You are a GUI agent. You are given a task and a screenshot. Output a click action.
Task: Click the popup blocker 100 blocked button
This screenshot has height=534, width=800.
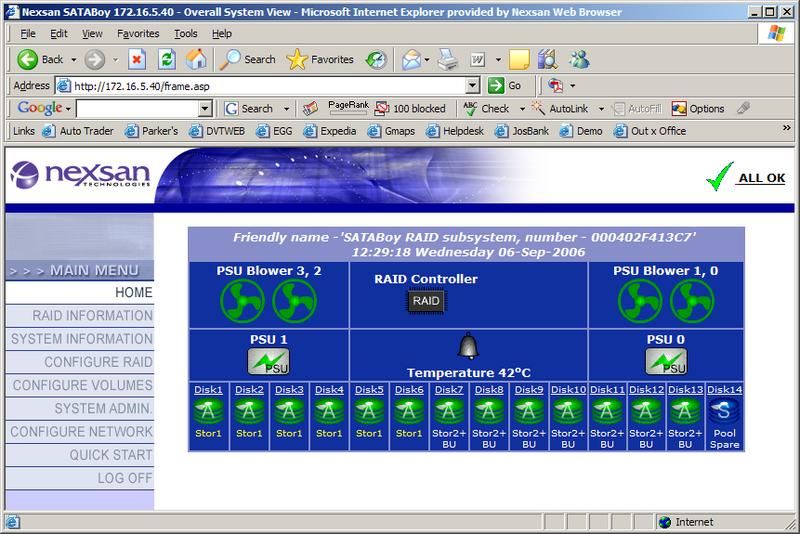tap(410, 109)
